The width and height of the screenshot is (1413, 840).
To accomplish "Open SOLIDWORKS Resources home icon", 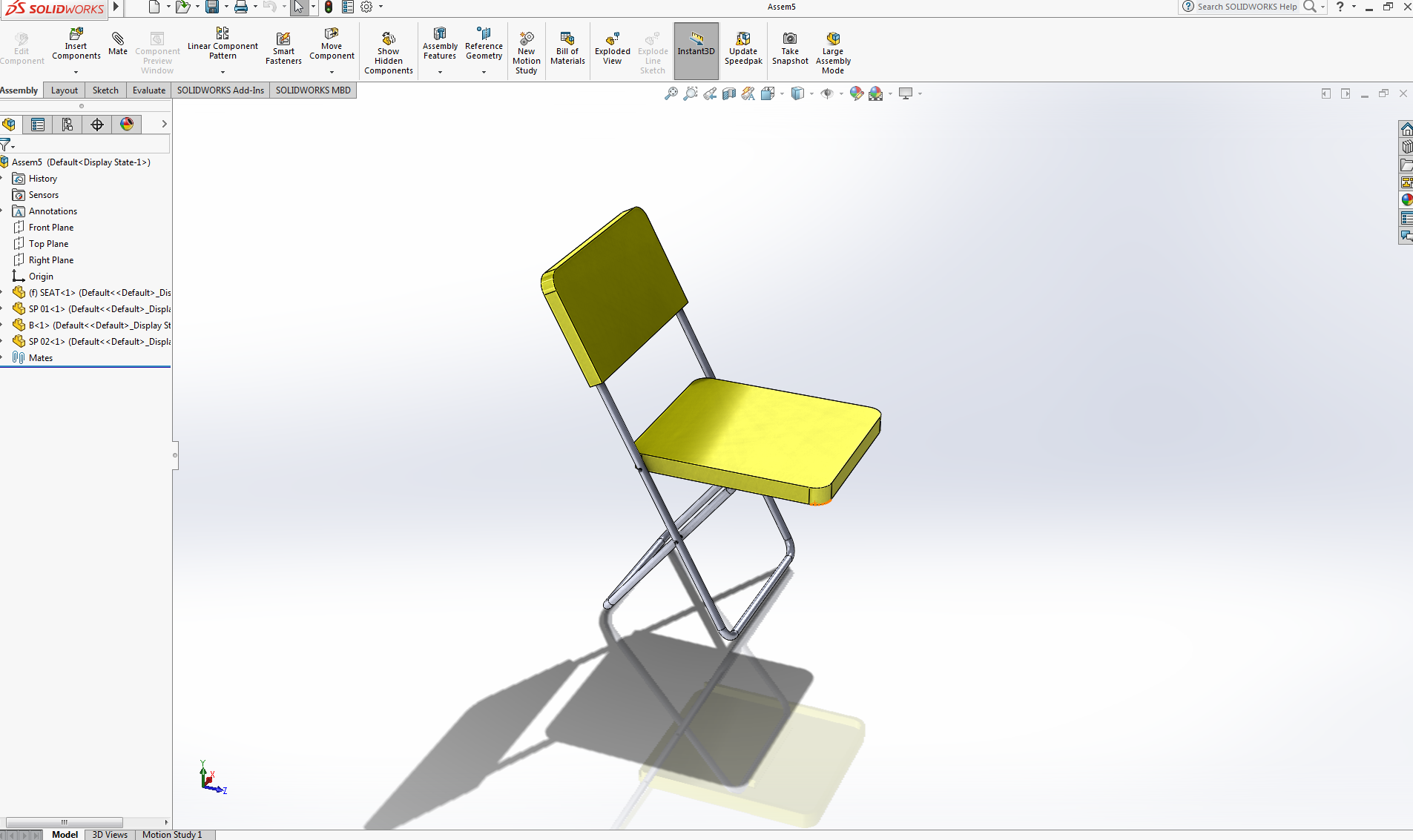I will tap(1406, 130).
